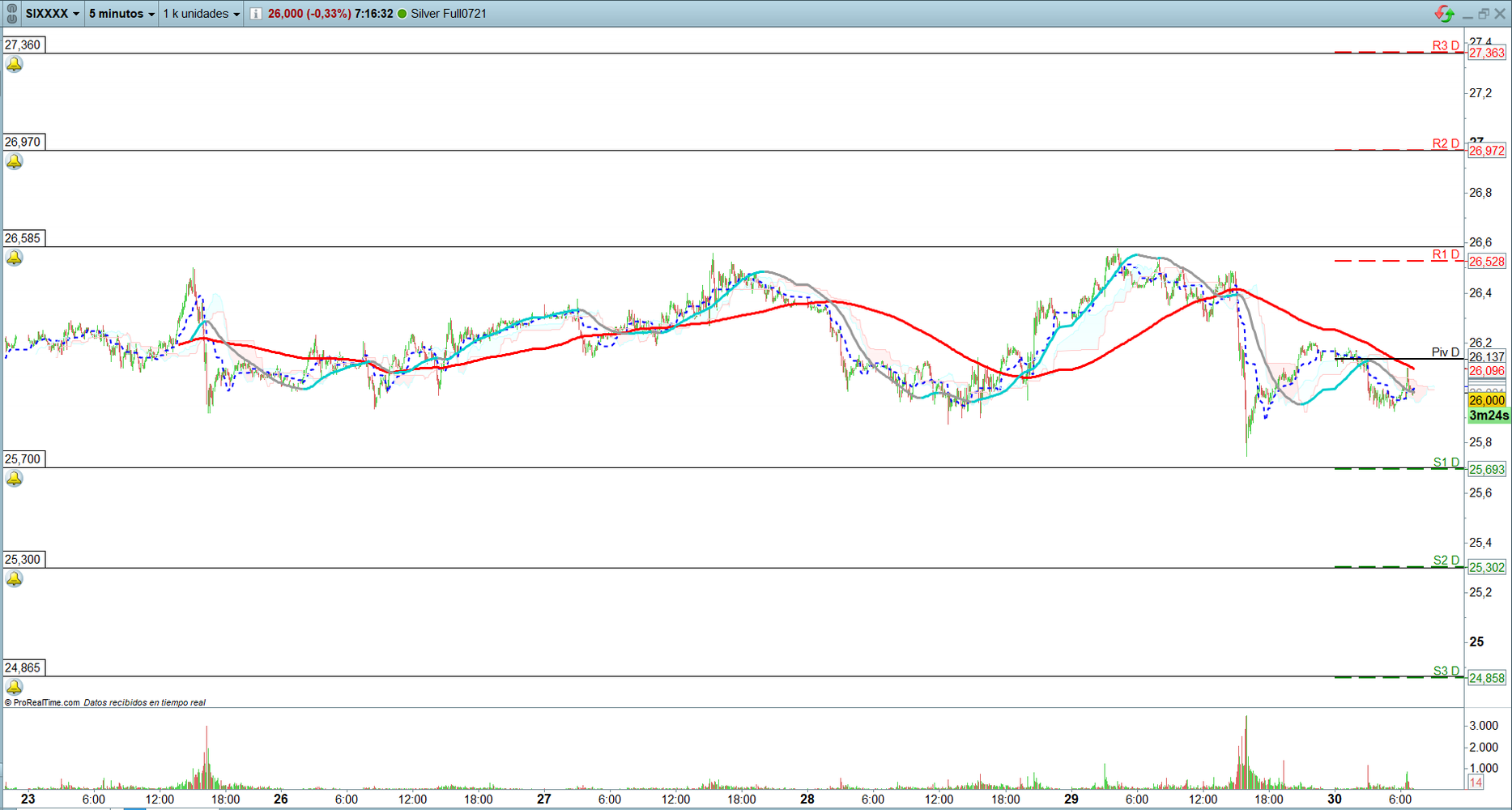1512x810 pixels.
Task: Click the yellow 26,000 current price tag
Action: (x=1487, y=400)
